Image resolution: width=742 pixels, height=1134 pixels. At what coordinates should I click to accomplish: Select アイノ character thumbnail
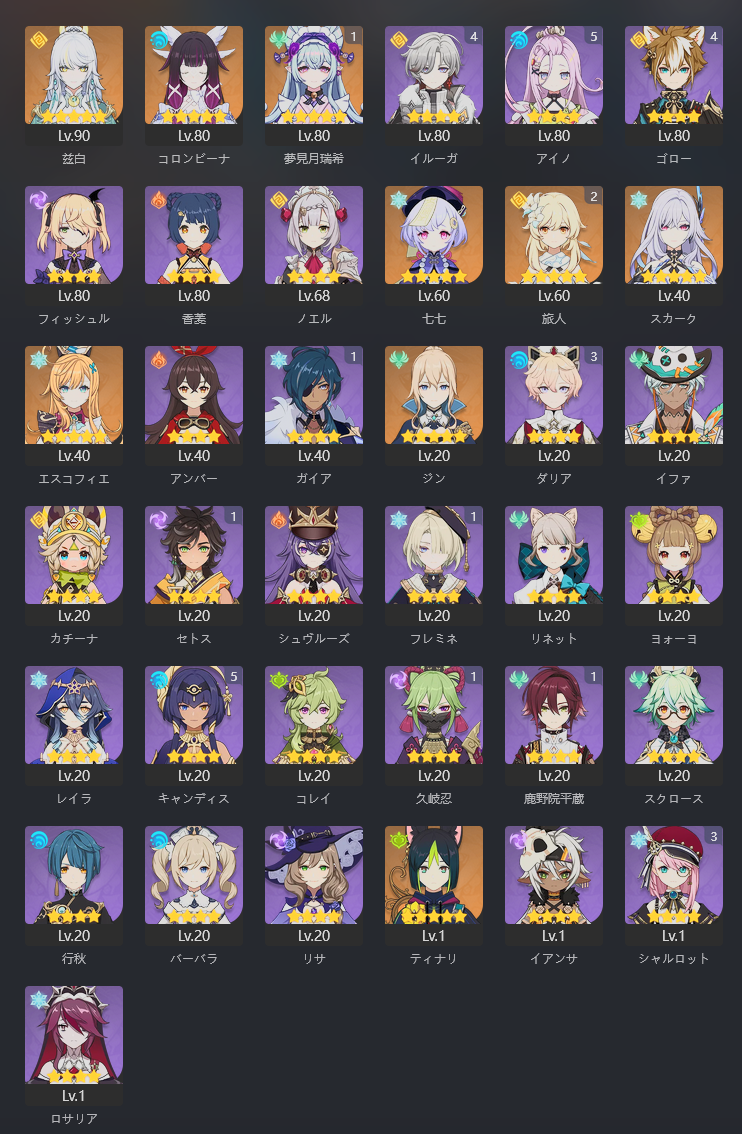tap(554, 75)
